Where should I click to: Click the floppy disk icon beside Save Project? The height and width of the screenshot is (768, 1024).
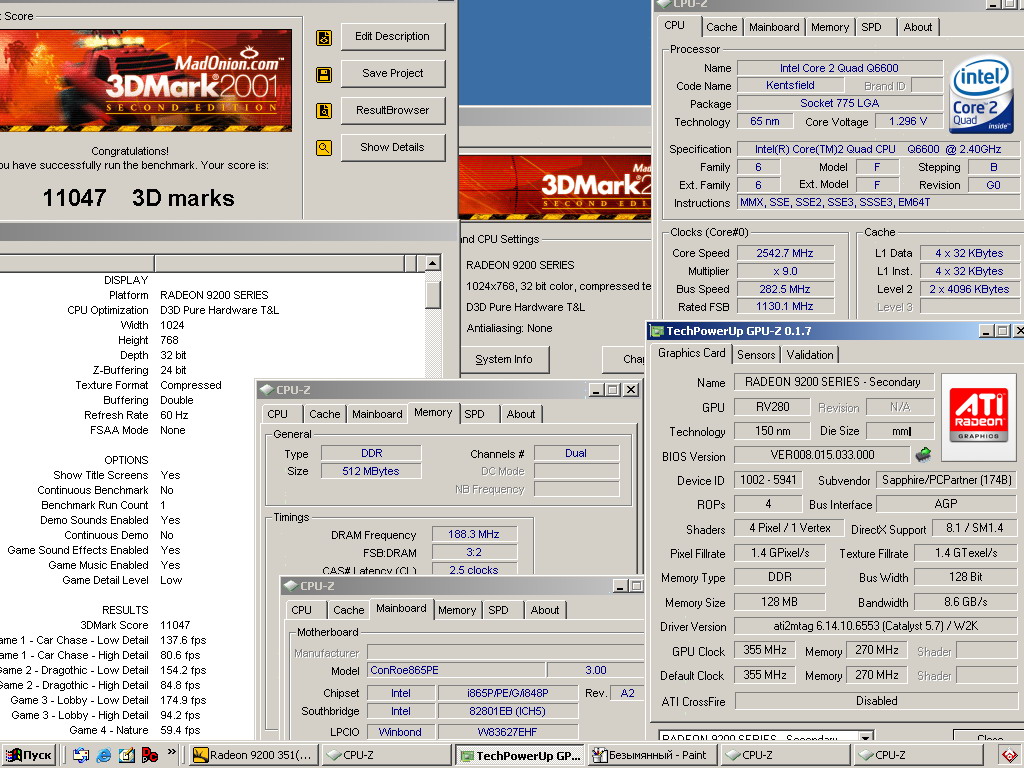pyautogui.click(x=324, y=74)
